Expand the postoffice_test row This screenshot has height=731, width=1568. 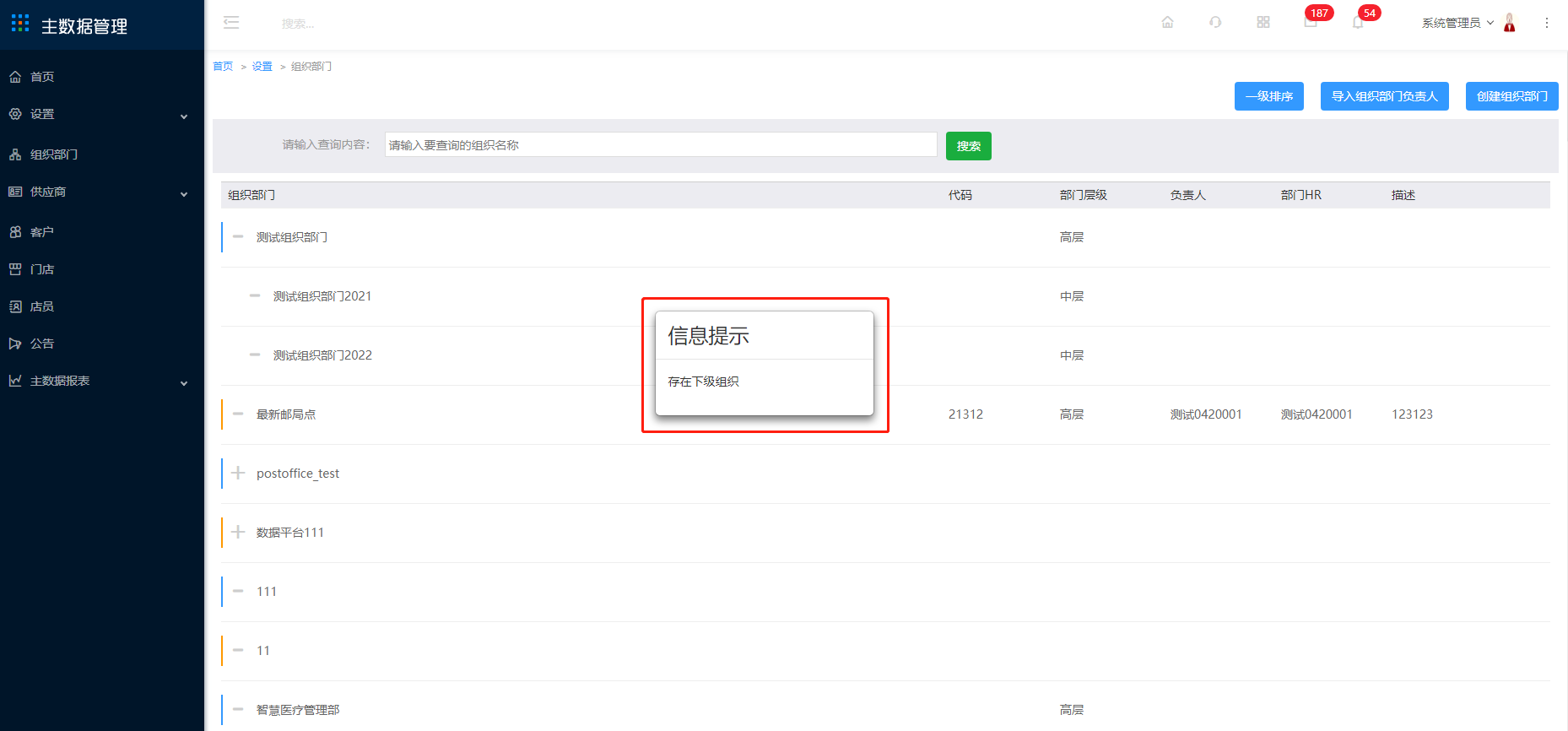pyautogui.click(x=238, y=473)
